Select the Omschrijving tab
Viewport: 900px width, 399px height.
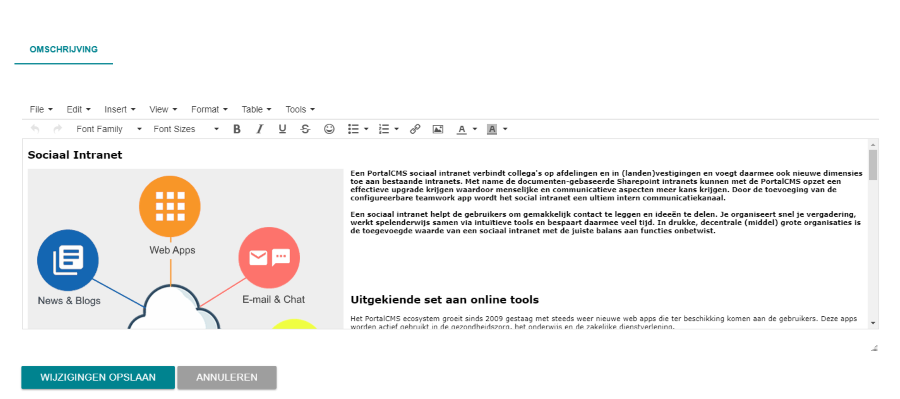[x=64, y=49]
